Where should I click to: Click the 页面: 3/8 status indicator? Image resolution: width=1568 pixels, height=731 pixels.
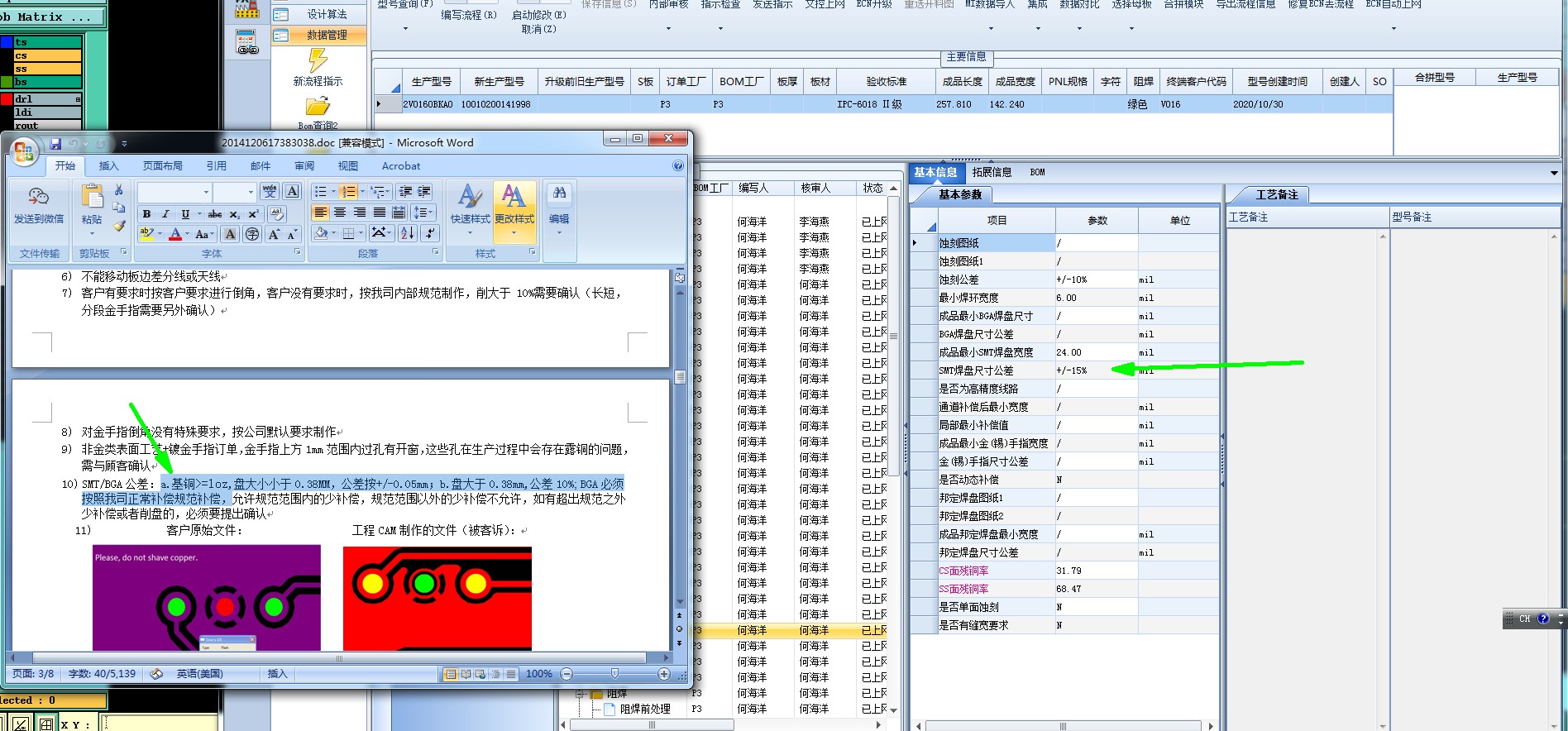click(x=33, y=674)
